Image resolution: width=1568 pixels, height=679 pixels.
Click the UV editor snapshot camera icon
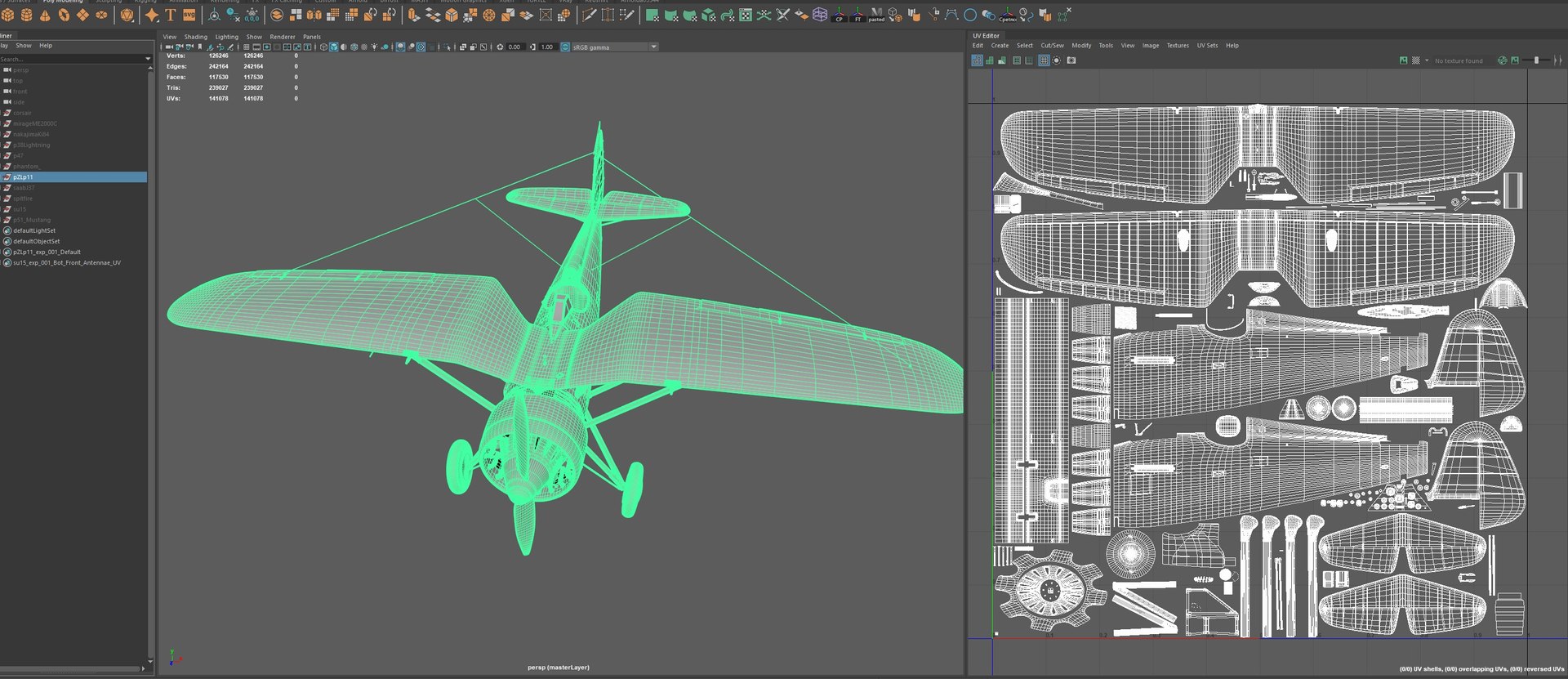point(1071,60)
